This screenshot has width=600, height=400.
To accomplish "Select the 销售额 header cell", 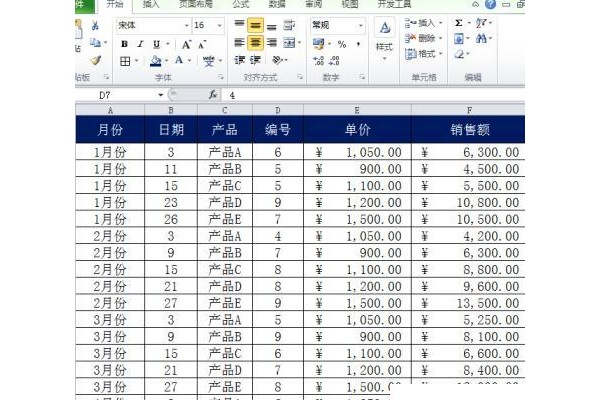I will 468,129.
